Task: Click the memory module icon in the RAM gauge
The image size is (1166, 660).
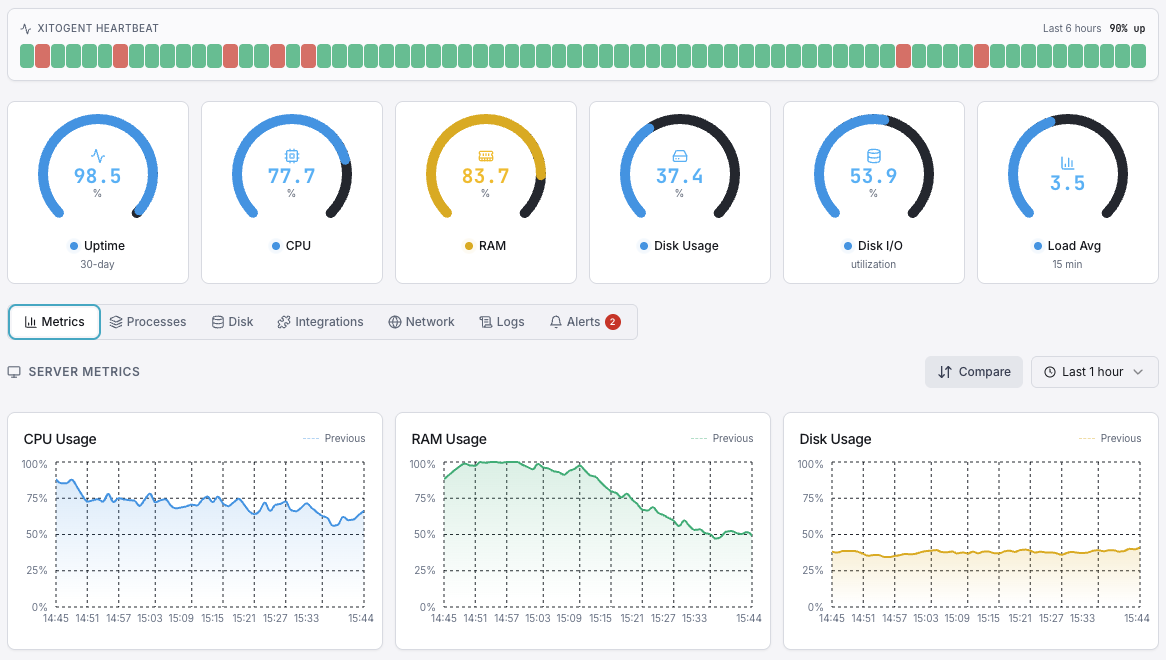Action: pyautogui.click(x=485, y=156)
